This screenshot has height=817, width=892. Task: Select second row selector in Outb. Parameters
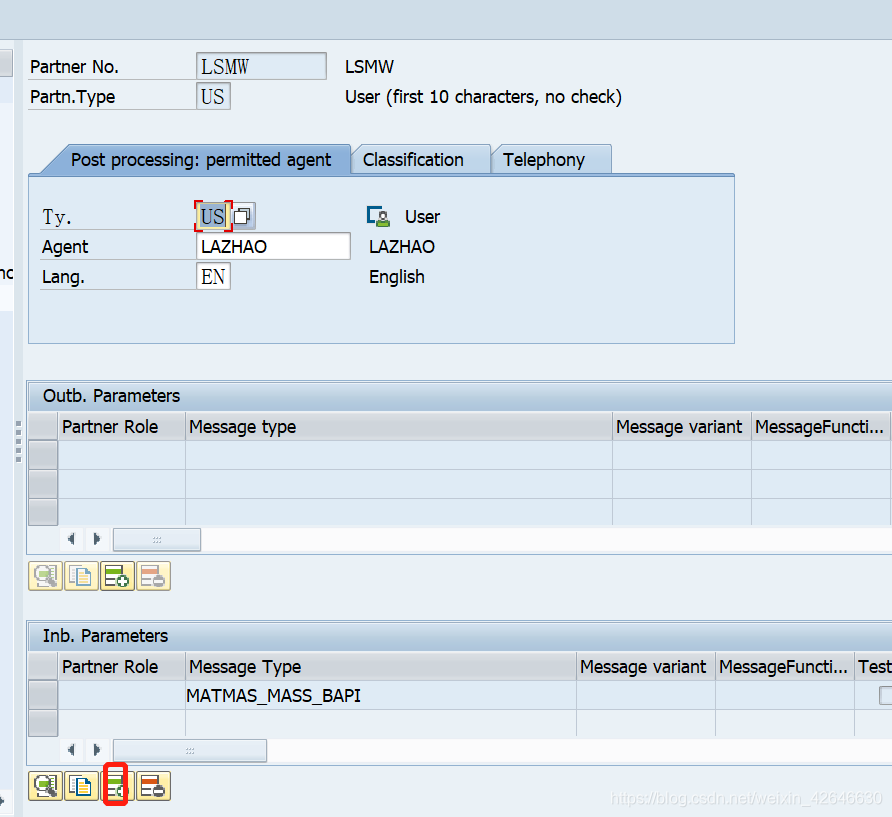coord(43,484)
